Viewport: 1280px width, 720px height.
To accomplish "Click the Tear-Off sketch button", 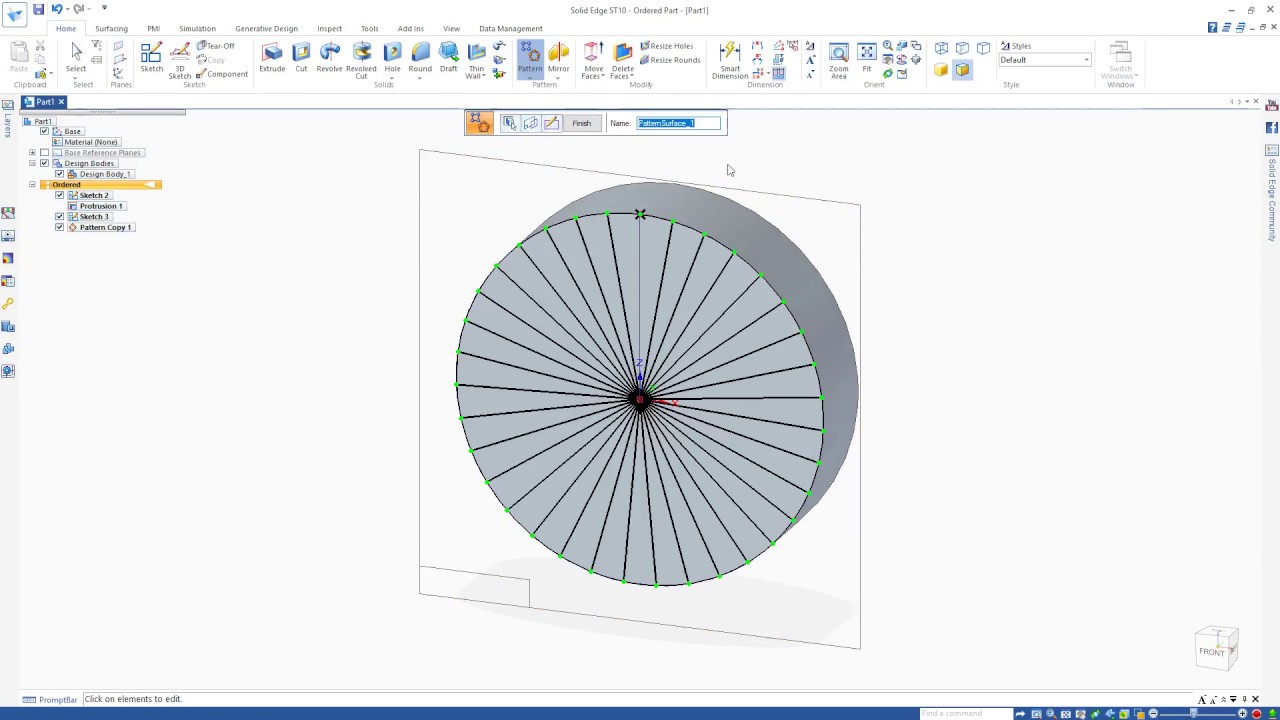I will coord(216,46).
